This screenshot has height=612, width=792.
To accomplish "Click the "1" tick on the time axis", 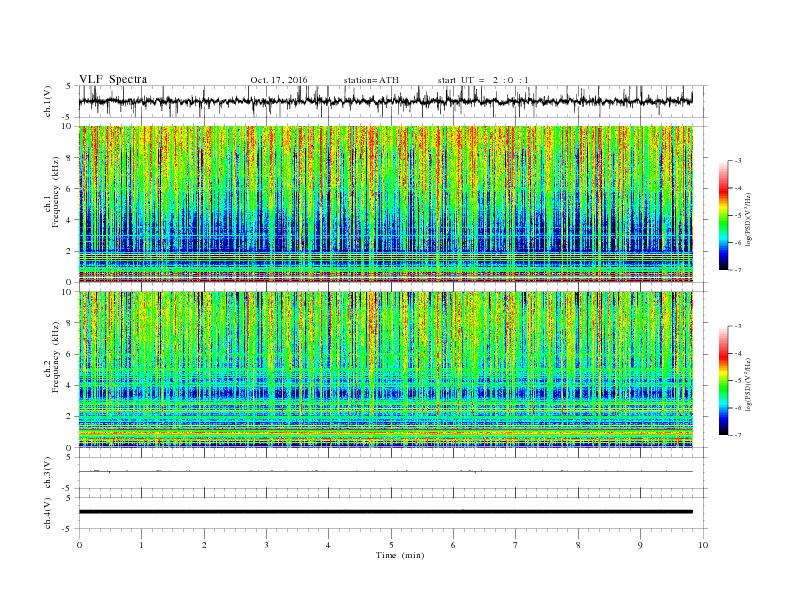I will click(141, 545).
